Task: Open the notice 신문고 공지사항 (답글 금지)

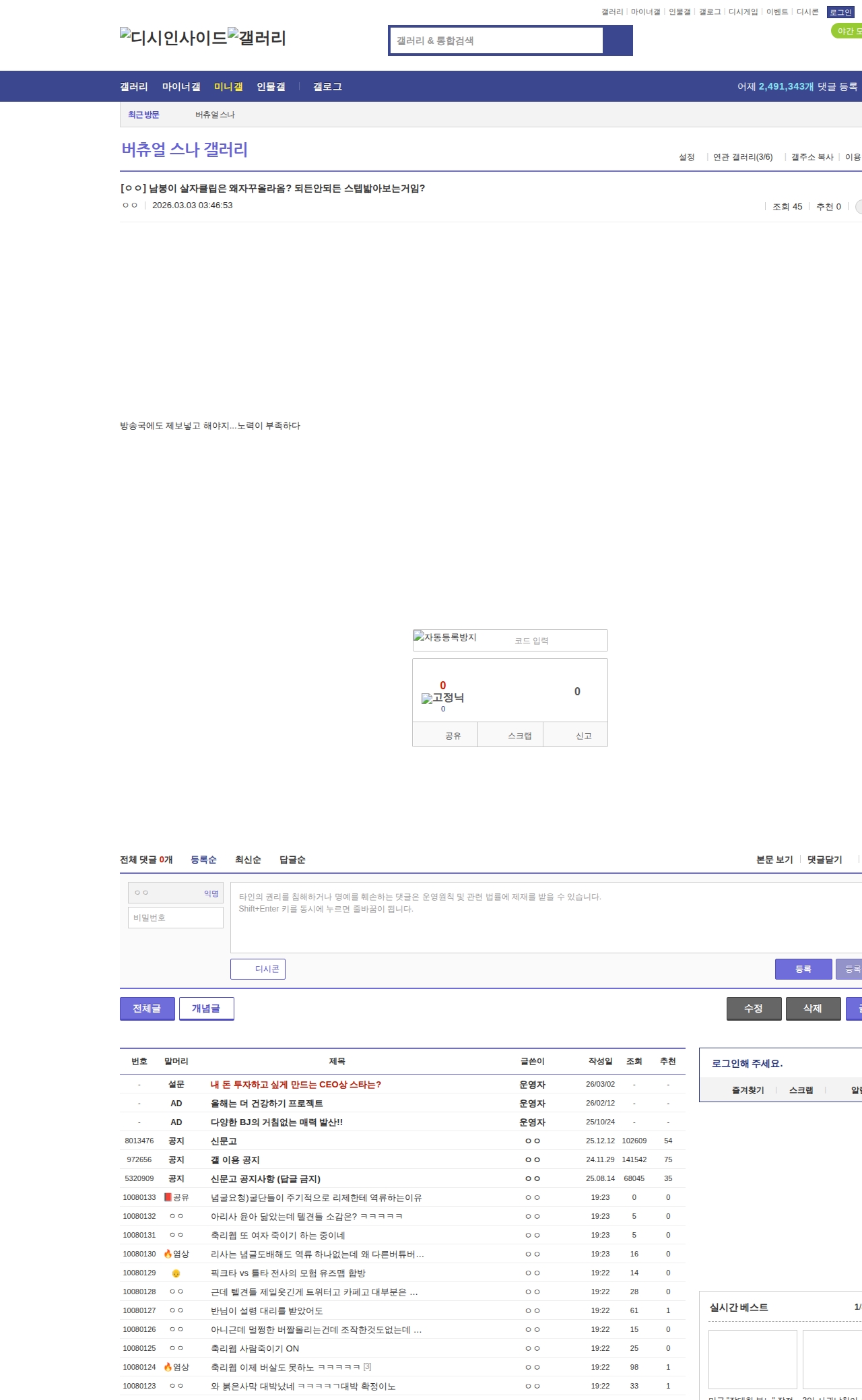Action: [x=265, y=1178]
